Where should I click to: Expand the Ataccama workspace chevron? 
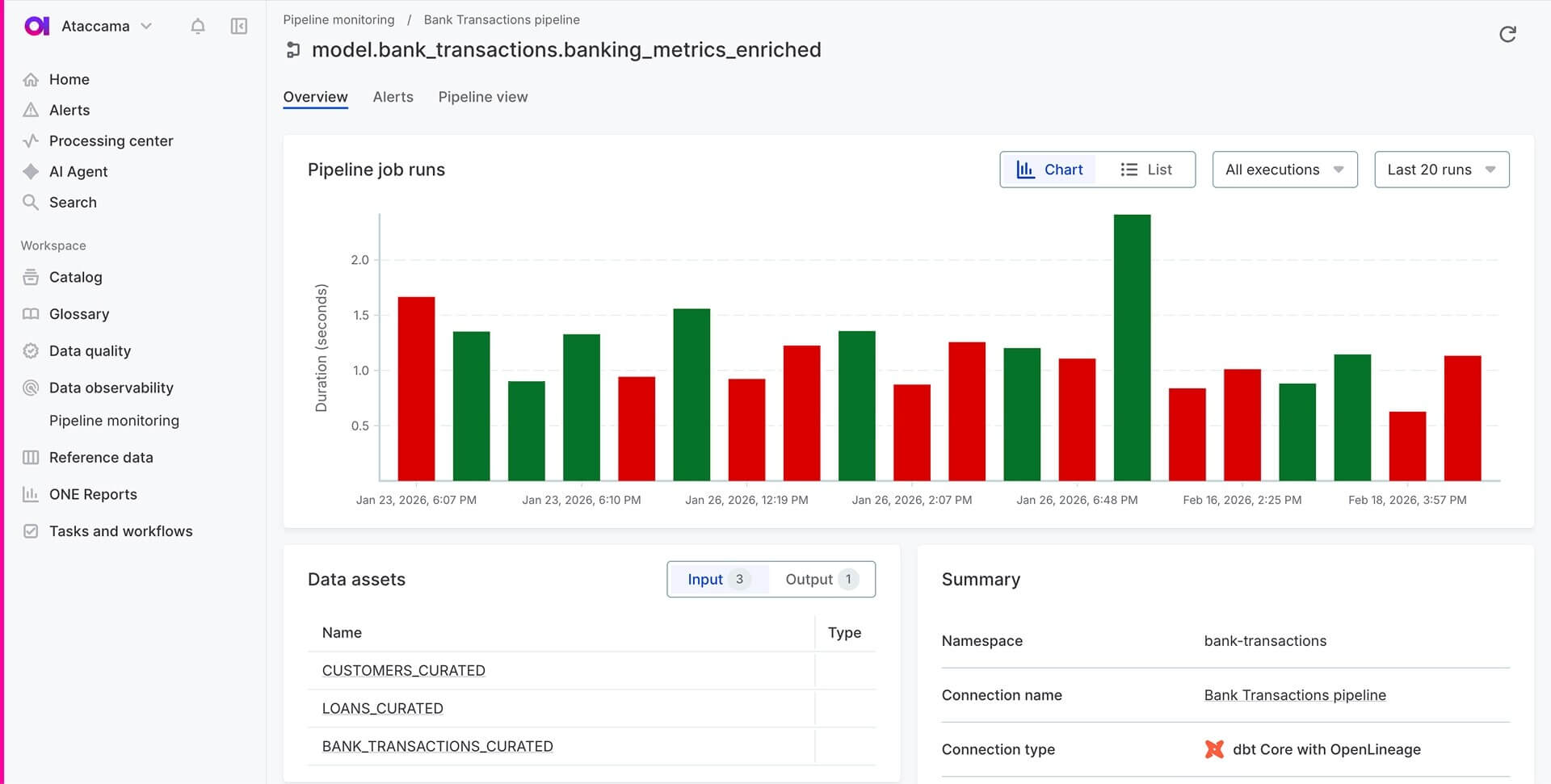(x=146, y=27)
